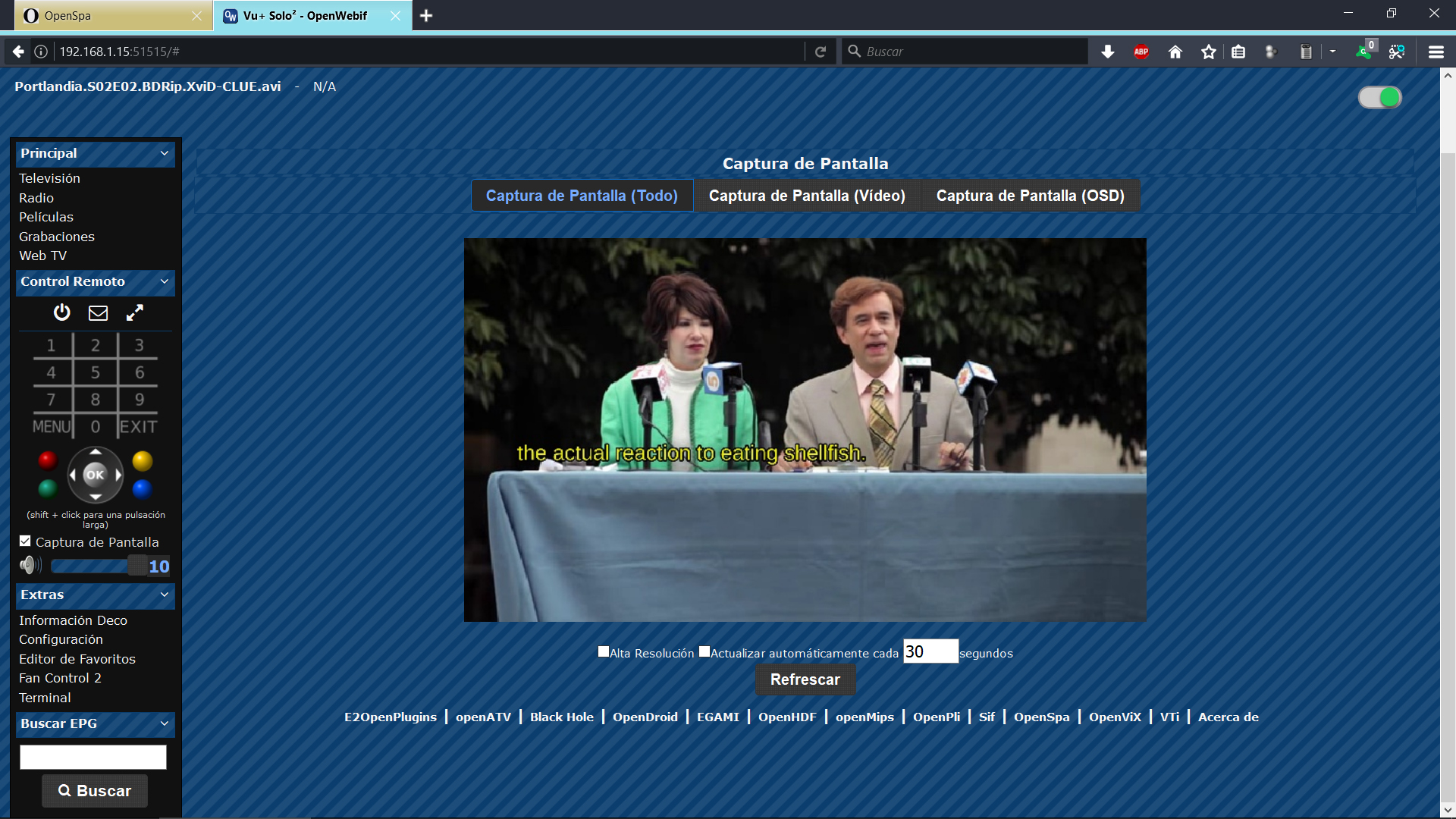1456x819 pixels.
Task: Click the remote EXIT key
Action: click(139, 427)
